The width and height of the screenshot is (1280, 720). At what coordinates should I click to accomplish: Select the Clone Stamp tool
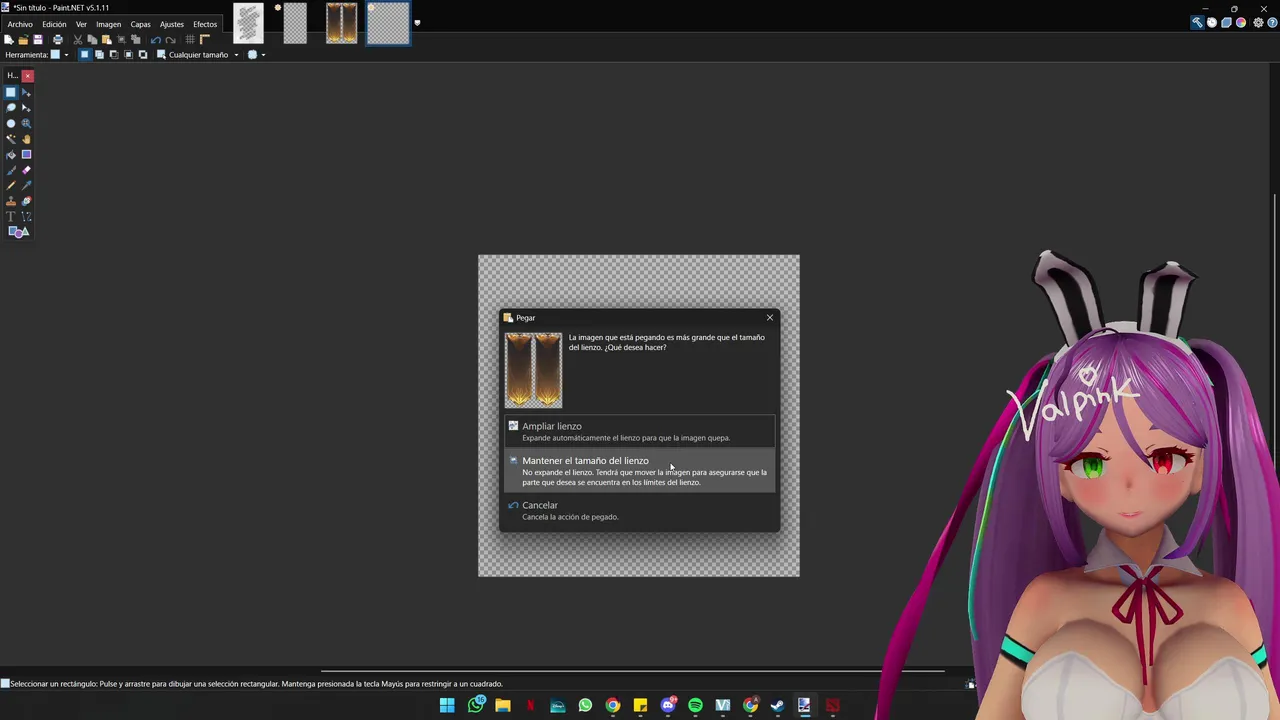(11, 201)
